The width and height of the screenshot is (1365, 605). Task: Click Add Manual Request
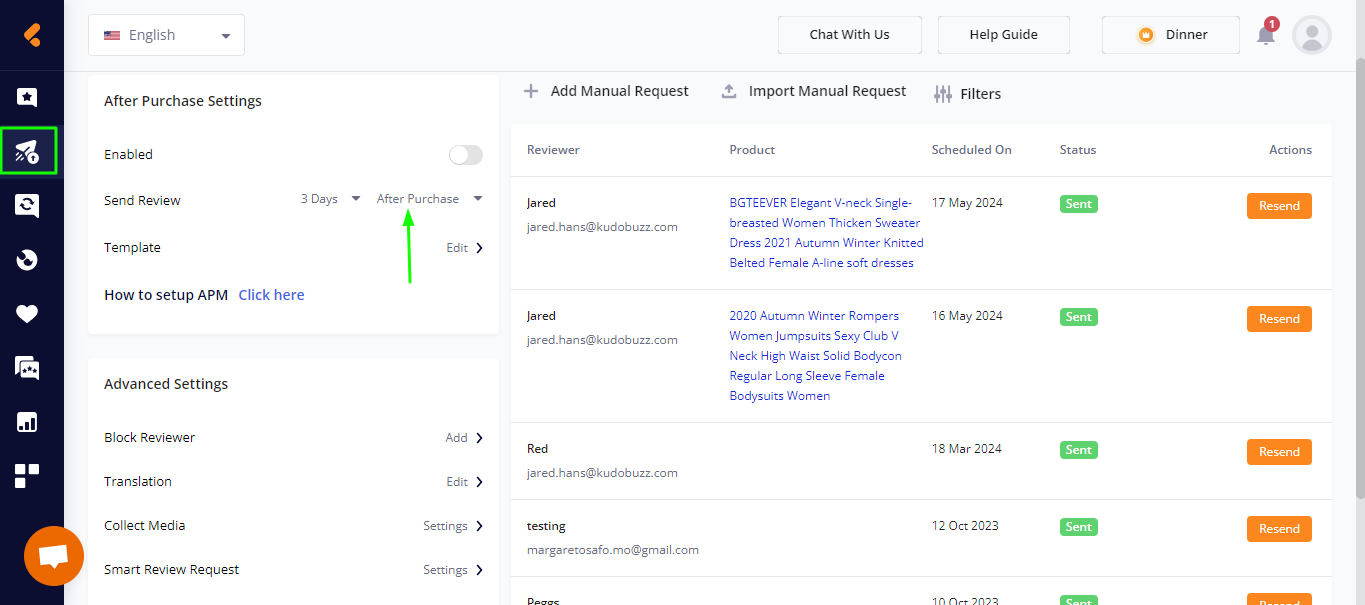coord(619,91)
